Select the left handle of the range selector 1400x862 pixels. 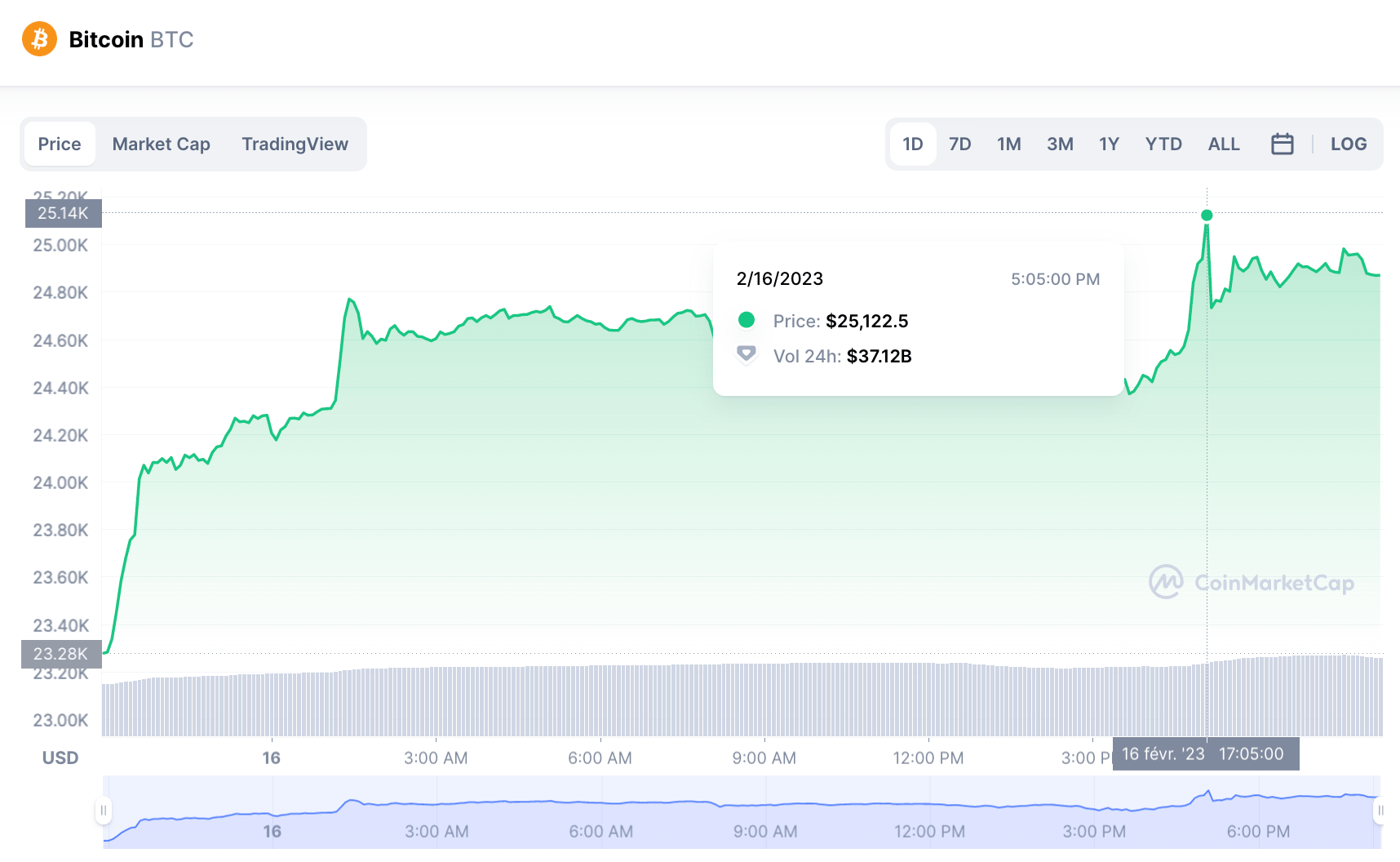click(x=104, y=810)
